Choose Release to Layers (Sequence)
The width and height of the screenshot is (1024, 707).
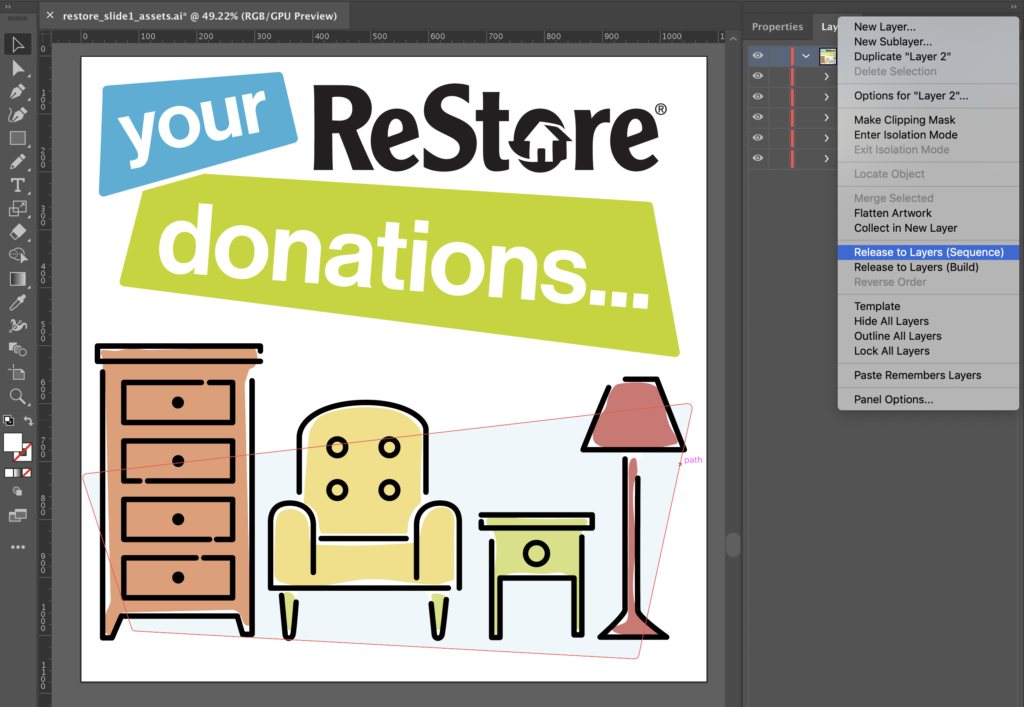927,252
